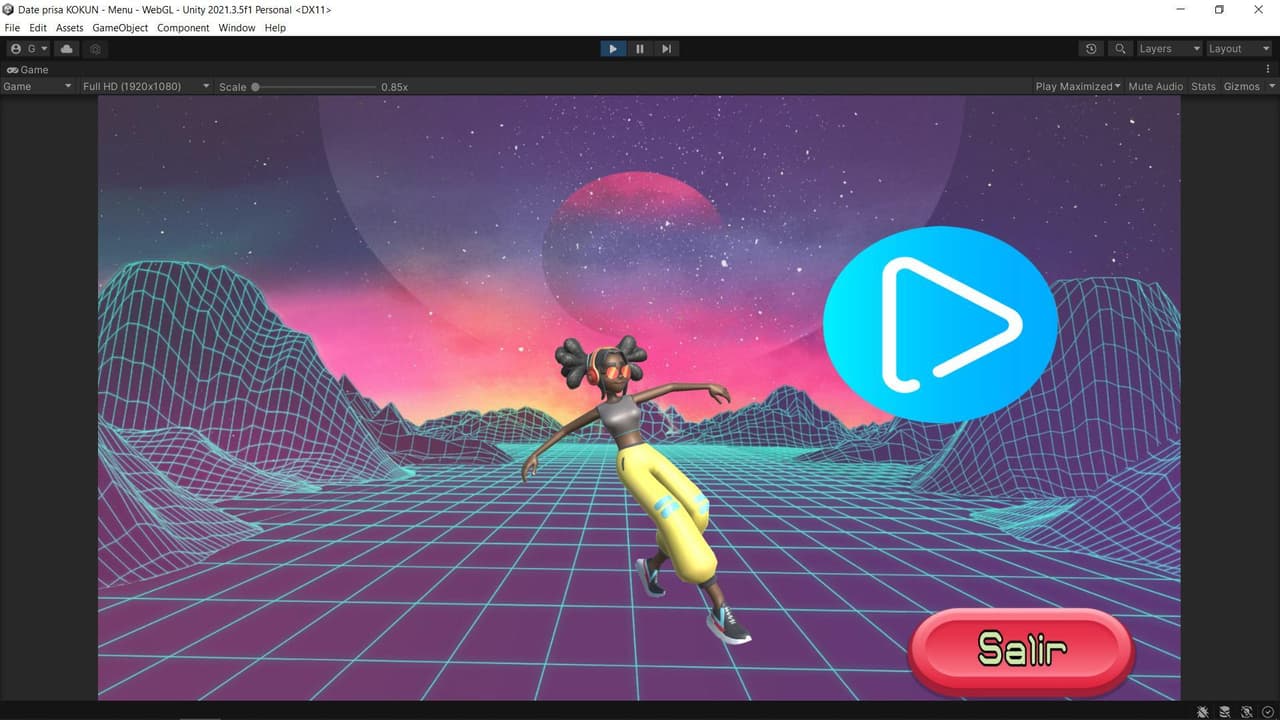Click the Scale slider handle

click(x=256, y=87)
